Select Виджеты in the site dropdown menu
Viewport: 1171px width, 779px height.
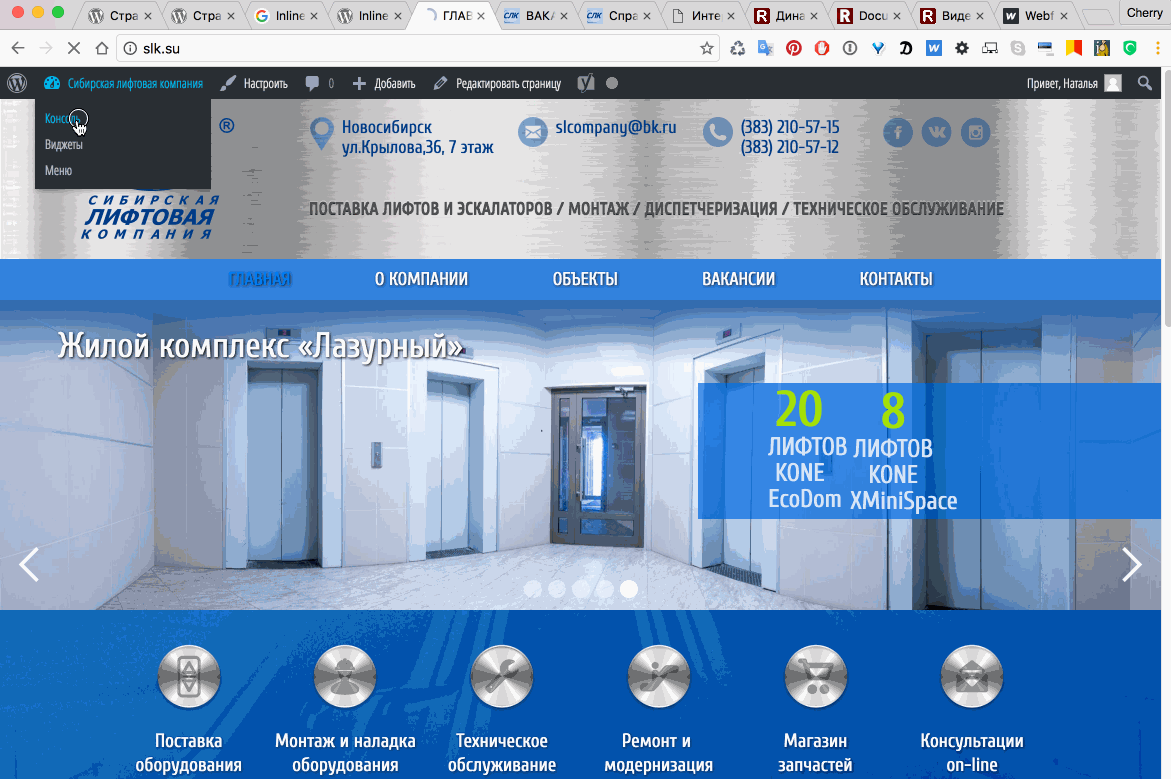click(63, 145)
